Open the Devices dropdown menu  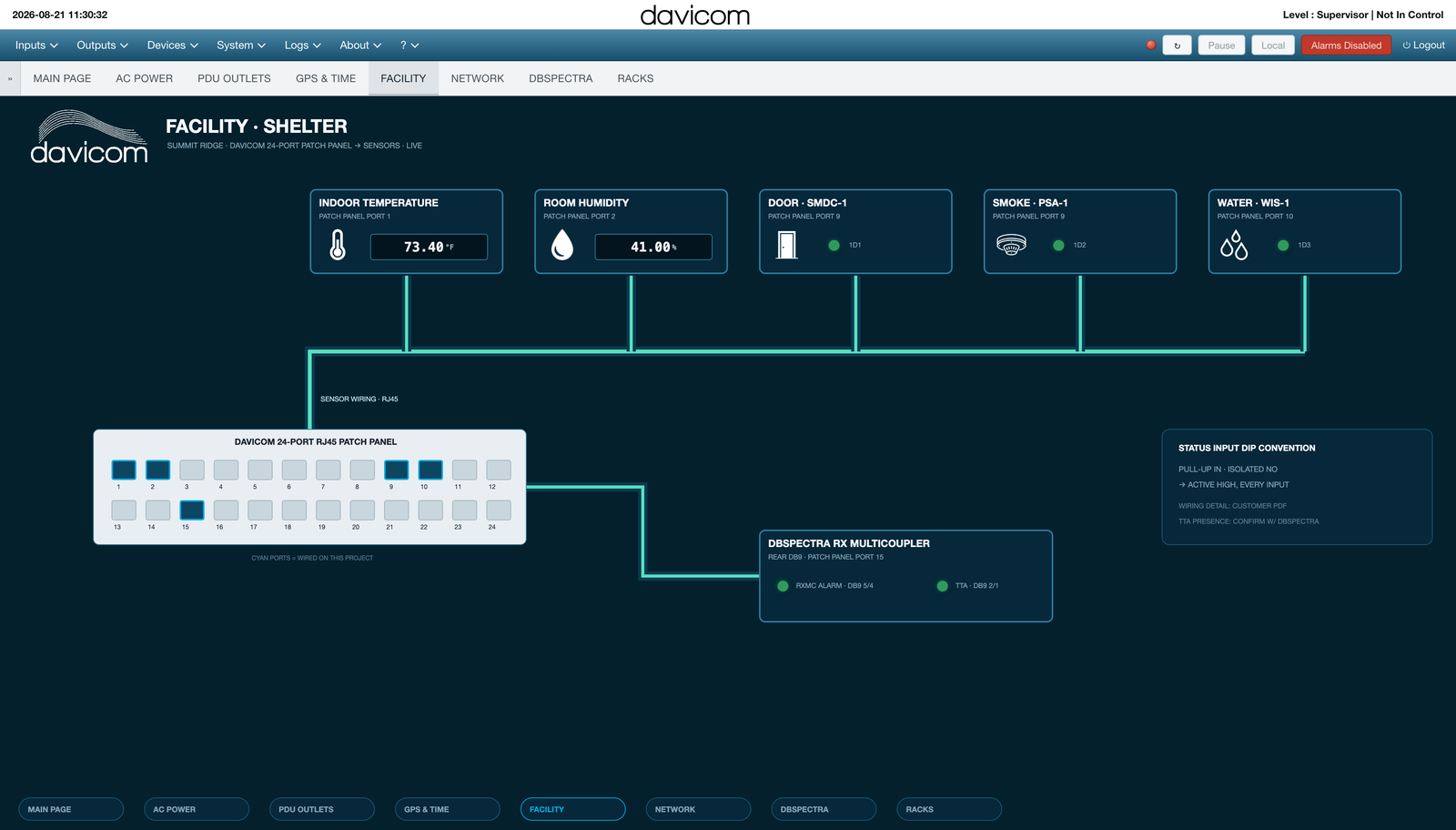pyautogui.click(x=172, y=46)
